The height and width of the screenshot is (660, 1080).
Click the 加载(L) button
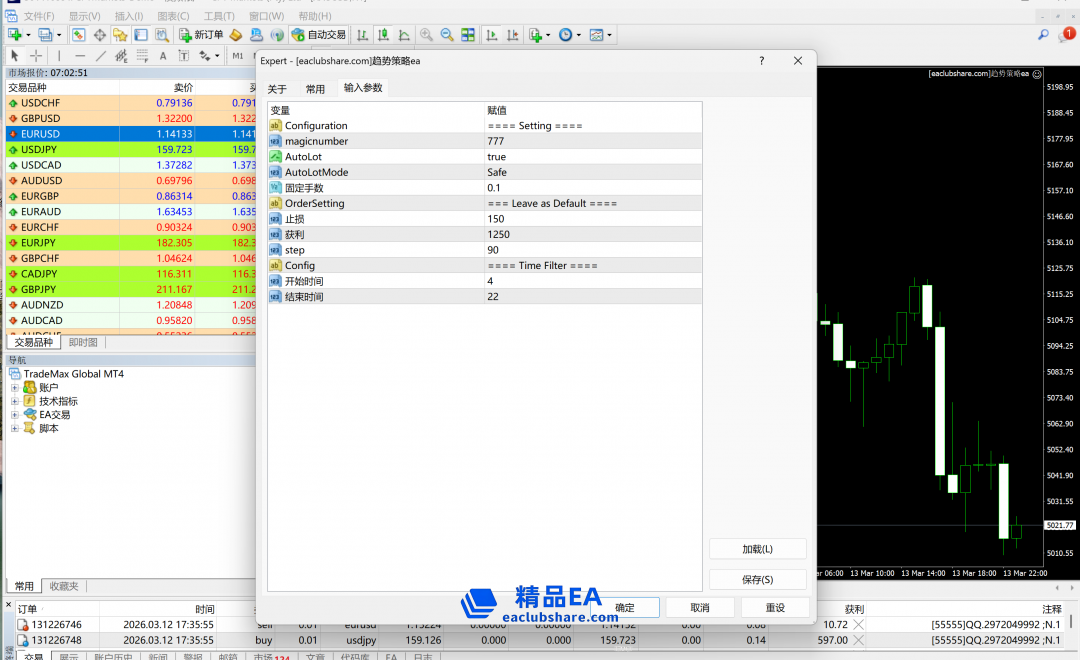point(757,549)
